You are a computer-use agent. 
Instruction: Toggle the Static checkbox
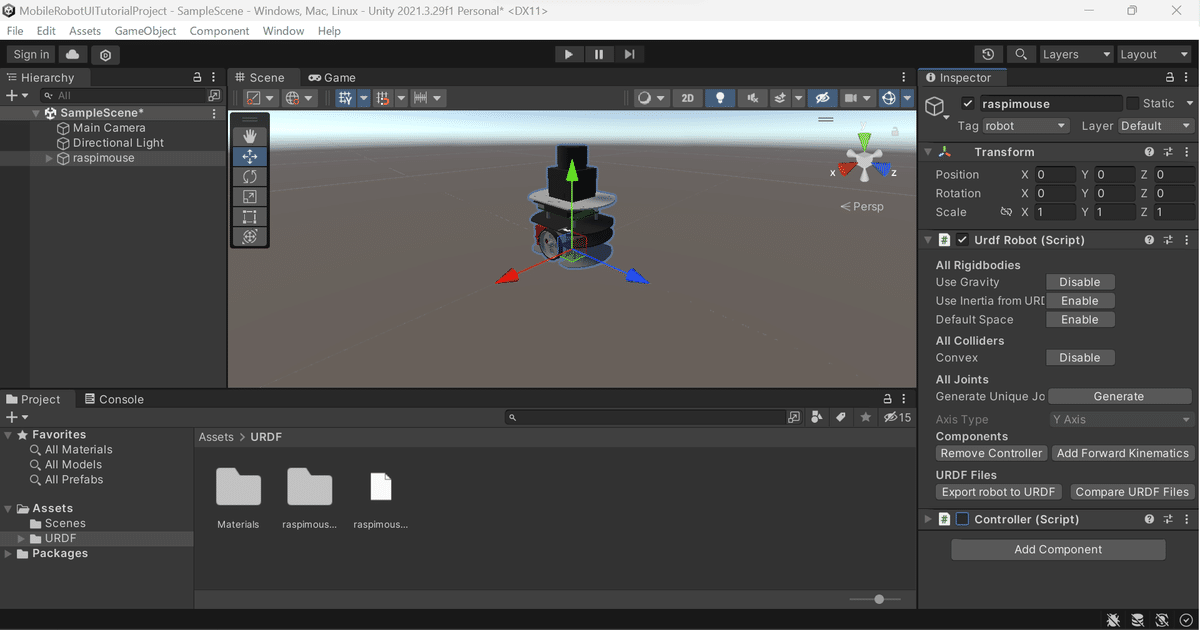point(1132,103)
